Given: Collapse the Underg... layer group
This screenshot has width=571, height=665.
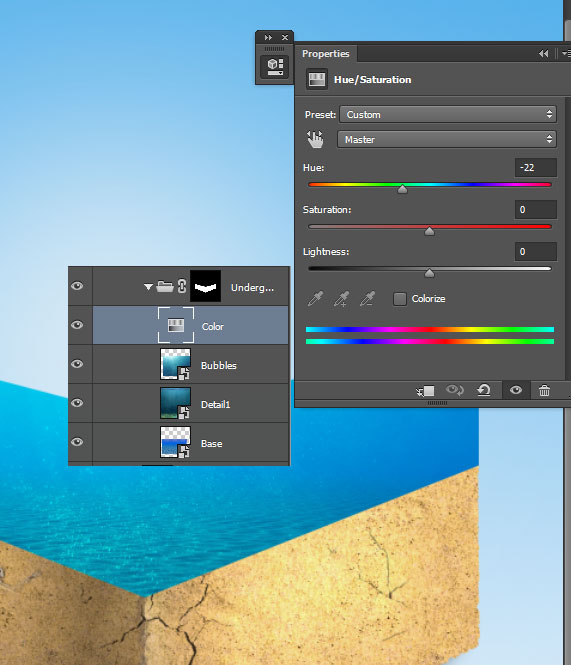Looking at the screenshot, I should click(148, 287).
